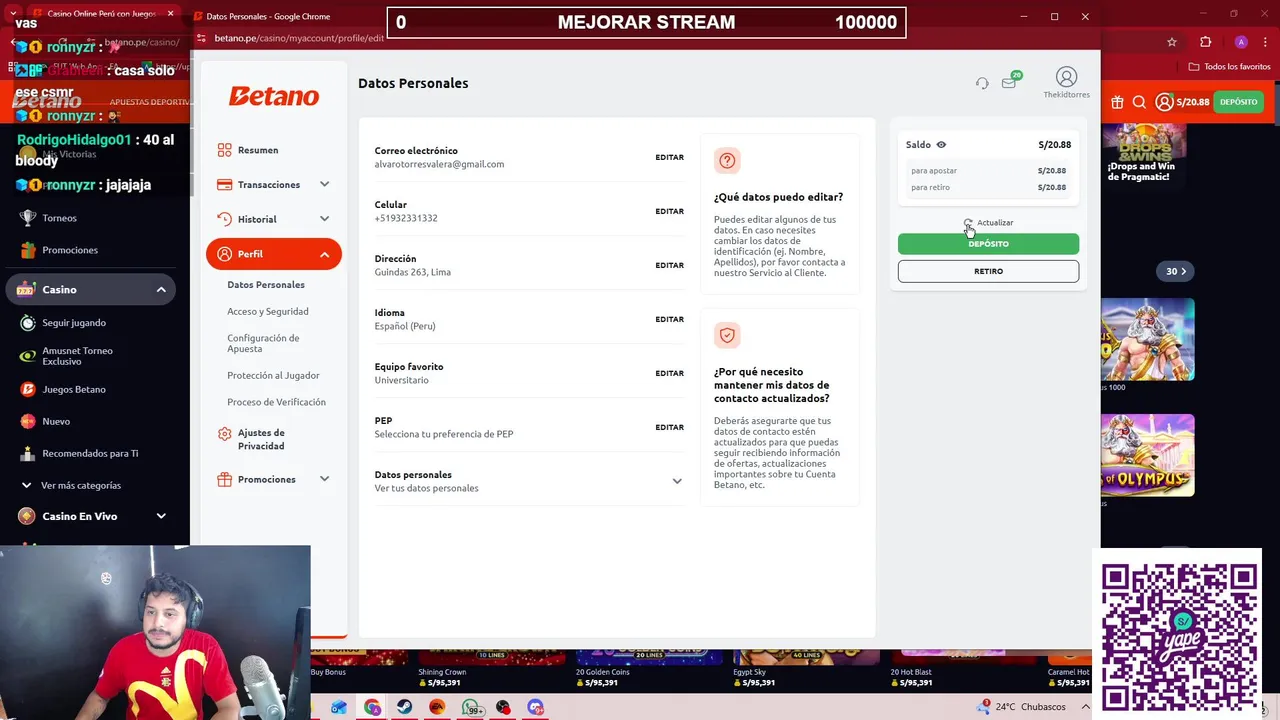This screenshot has width=1280, height=720.
Task: Open Juegos Betano
Action: click(x=74, y=389)
